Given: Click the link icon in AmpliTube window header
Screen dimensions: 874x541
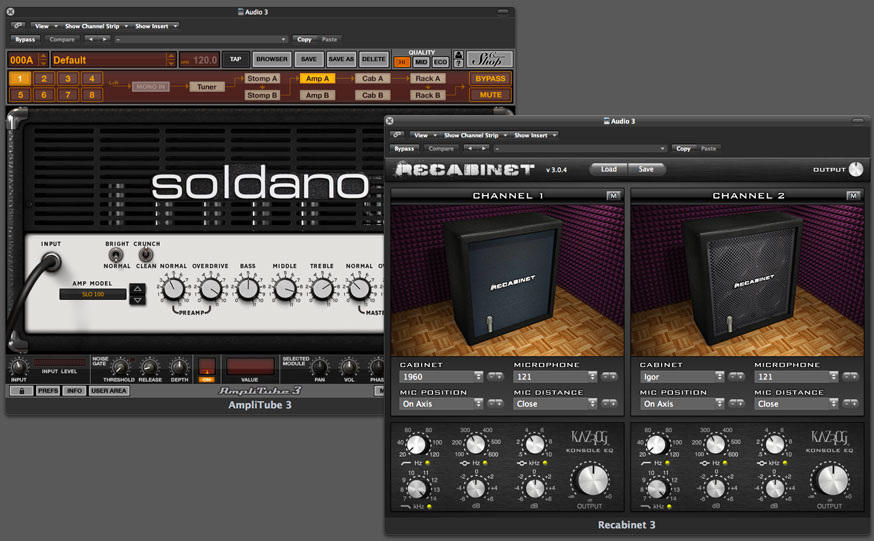Looking at the screenshot, I should click(x=18, y=26).
